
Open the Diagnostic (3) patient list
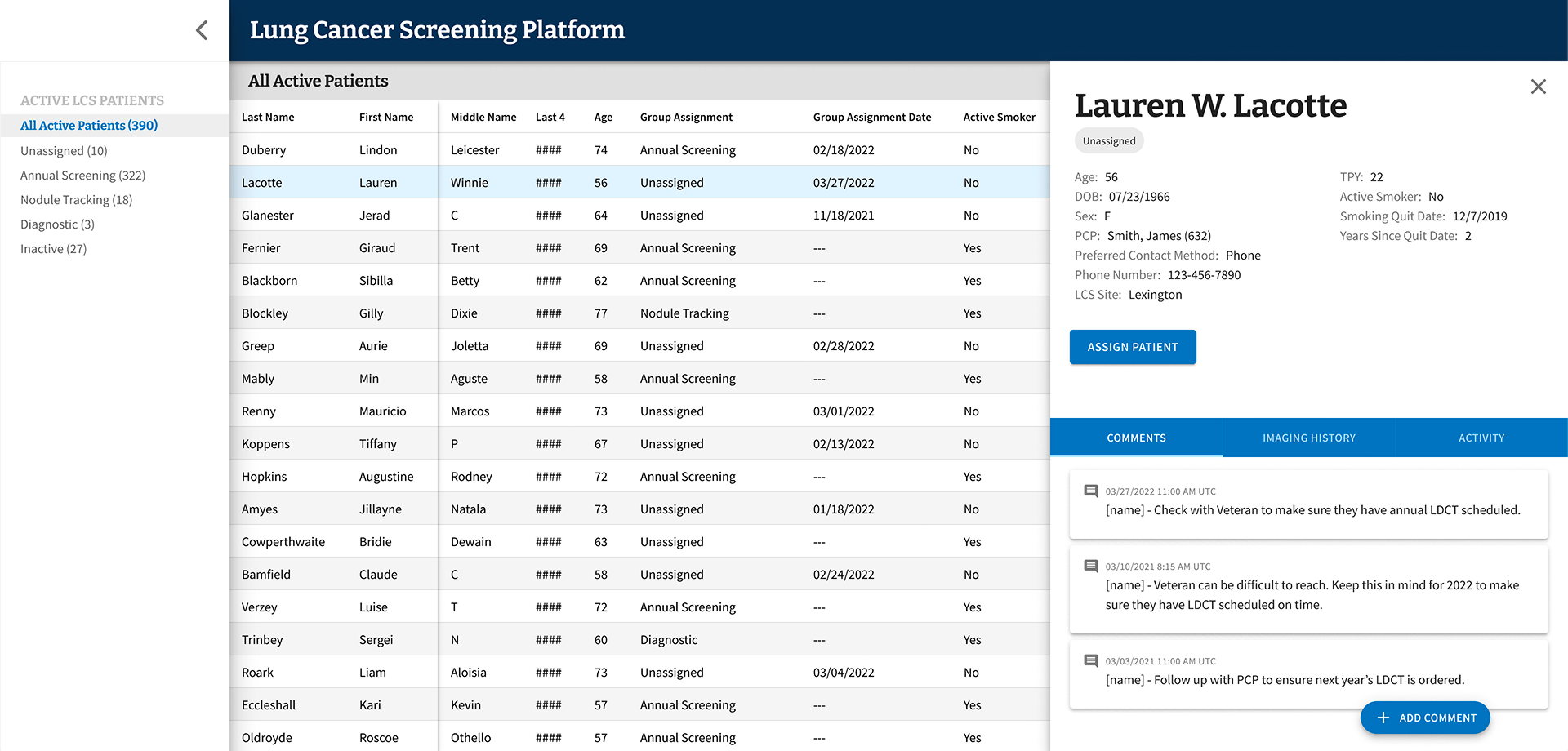pyautogui.click(x=57, y=224)
